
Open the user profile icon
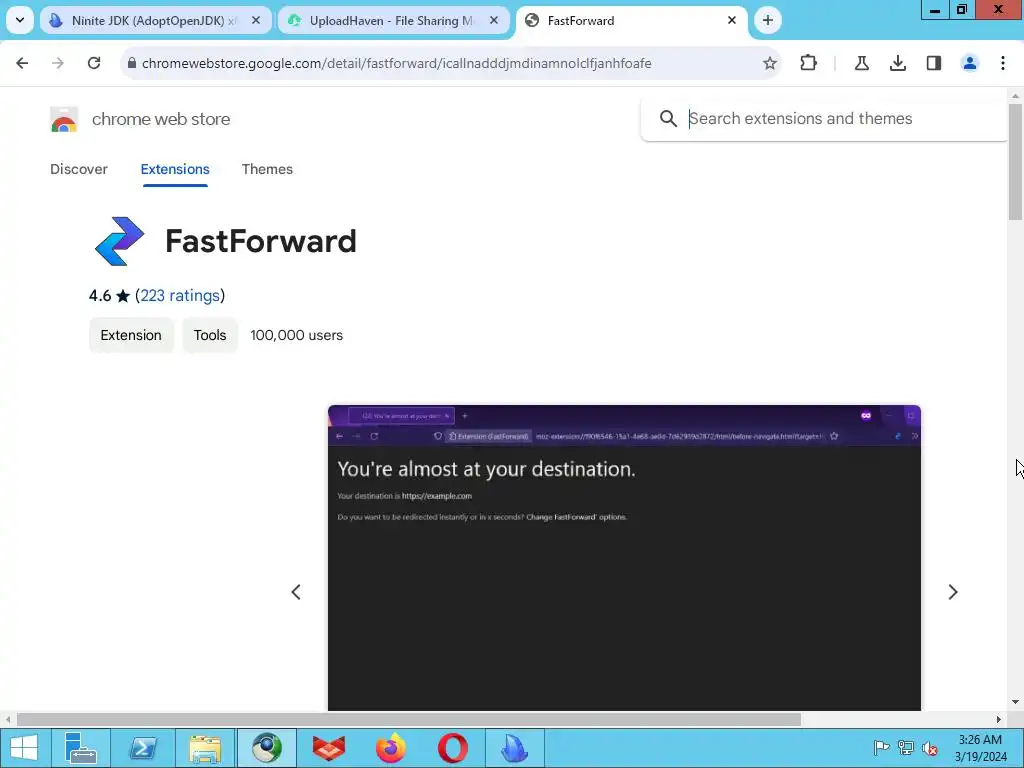pos(970,63)
